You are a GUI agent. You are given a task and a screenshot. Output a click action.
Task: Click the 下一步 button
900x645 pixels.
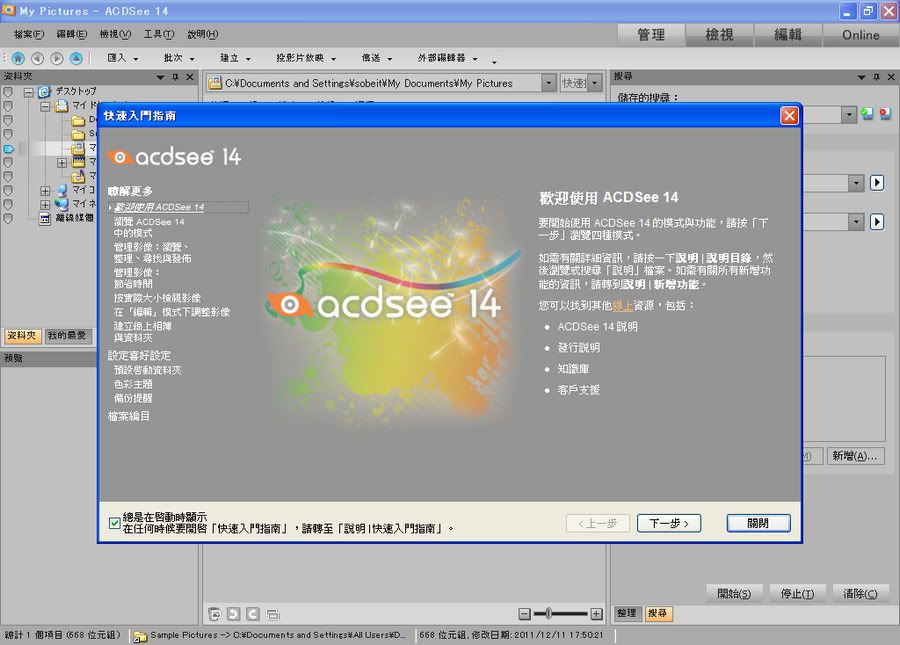[x=669, y=523]
